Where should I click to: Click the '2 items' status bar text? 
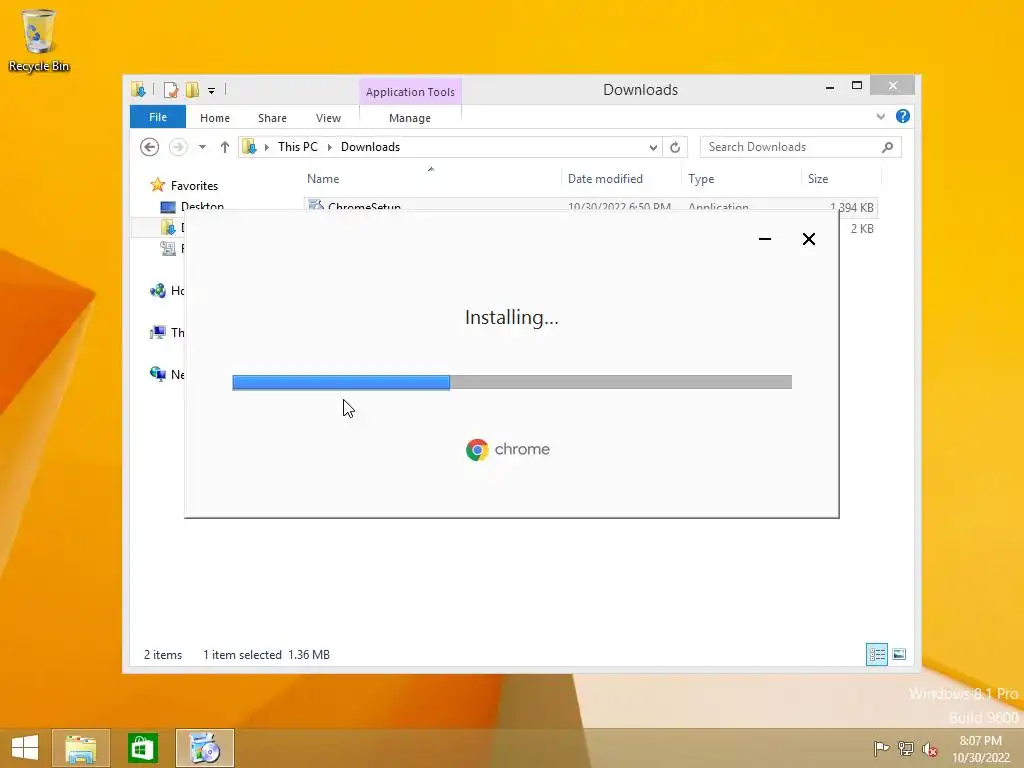coord(163,654)
